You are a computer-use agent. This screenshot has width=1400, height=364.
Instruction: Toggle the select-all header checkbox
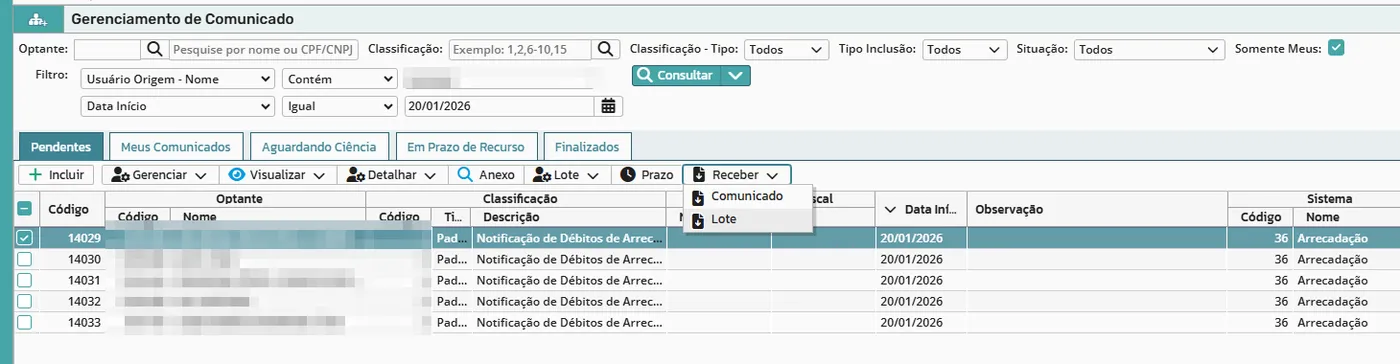(25, 209)
